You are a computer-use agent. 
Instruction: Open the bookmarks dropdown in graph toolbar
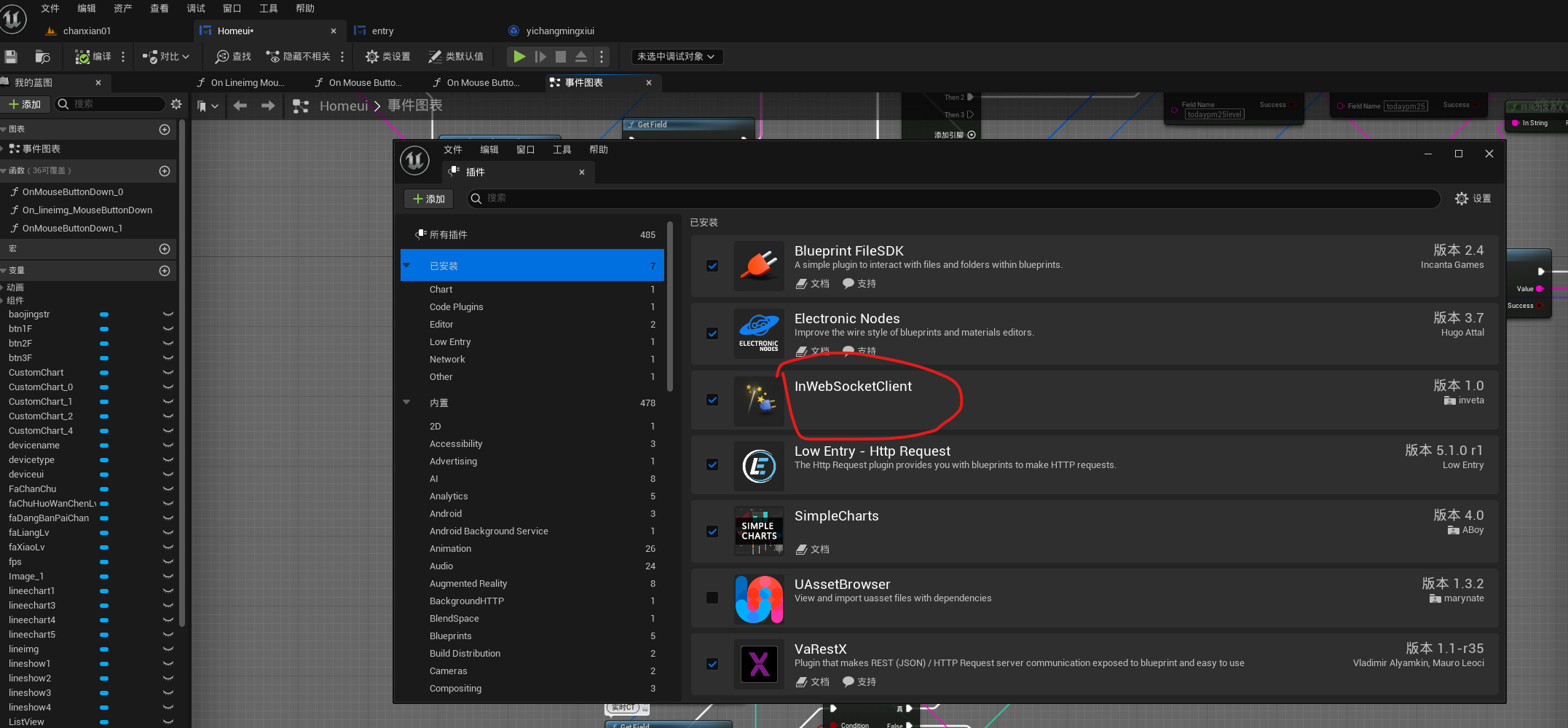tap(208, 106)
